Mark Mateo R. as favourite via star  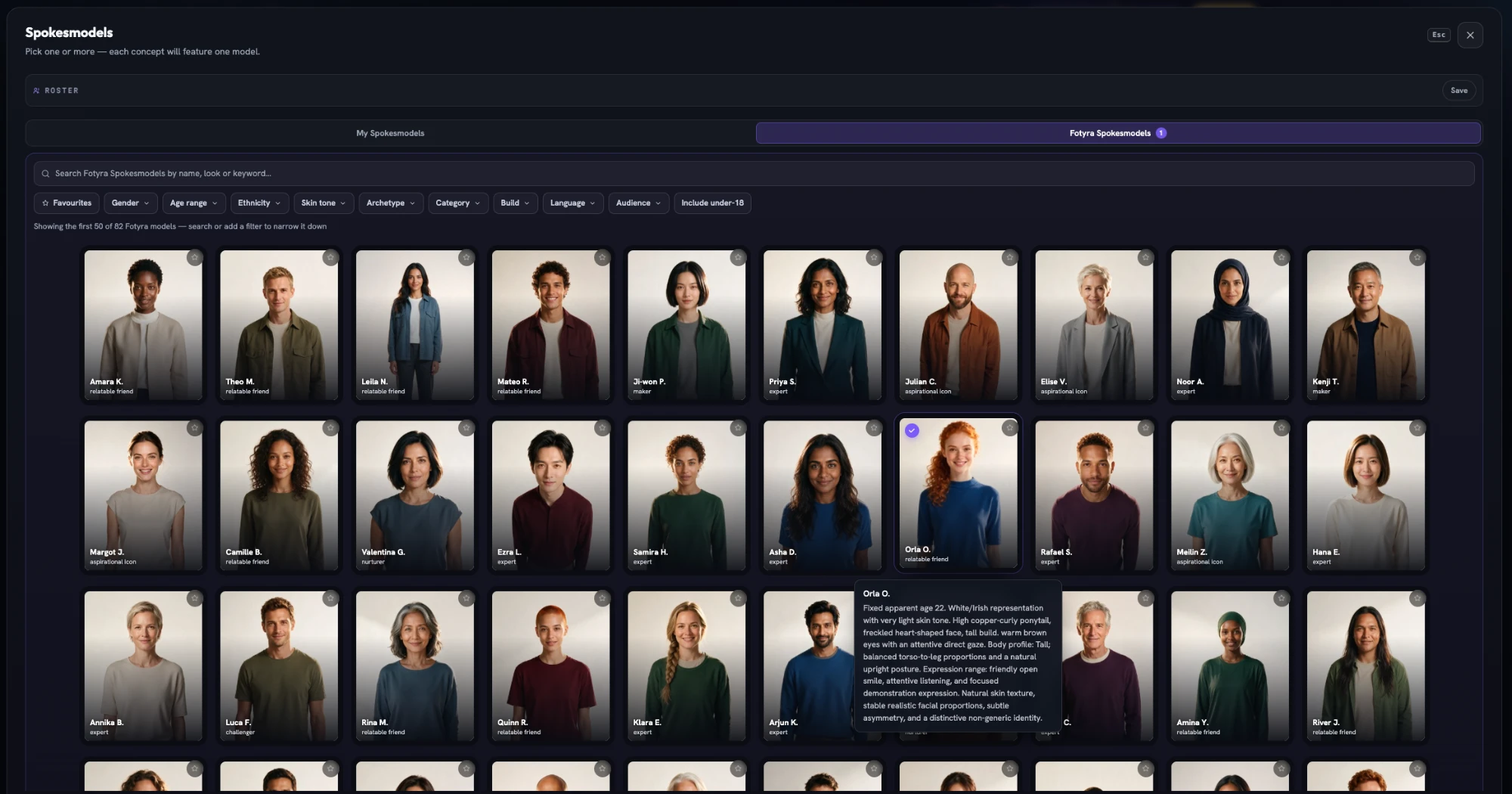click(602, 258)
